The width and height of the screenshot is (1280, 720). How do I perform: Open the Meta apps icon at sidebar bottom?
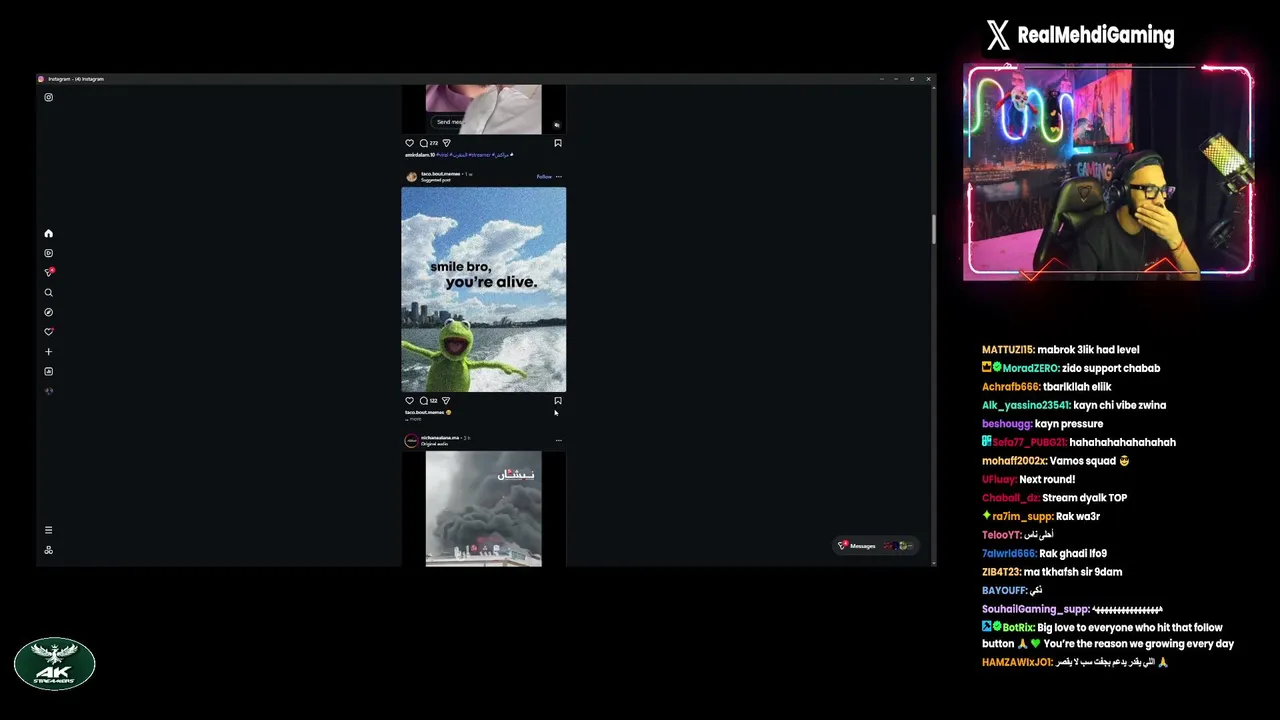(x=48, y=550)
